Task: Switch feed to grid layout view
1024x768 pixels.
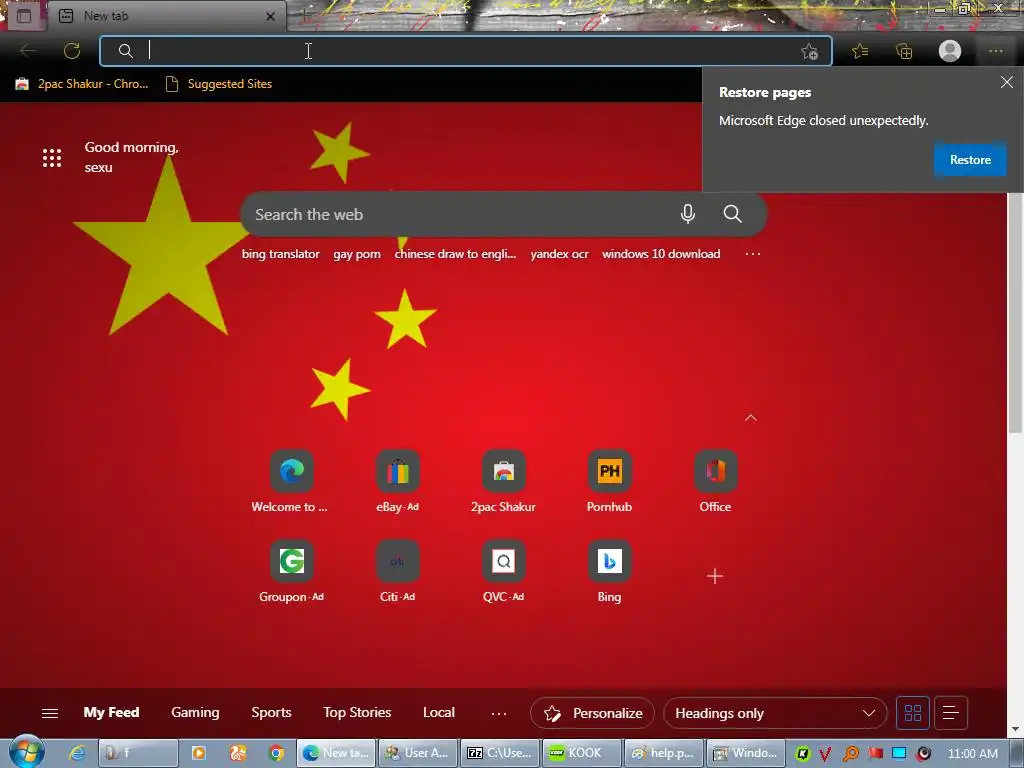Action: click(913, 712)
